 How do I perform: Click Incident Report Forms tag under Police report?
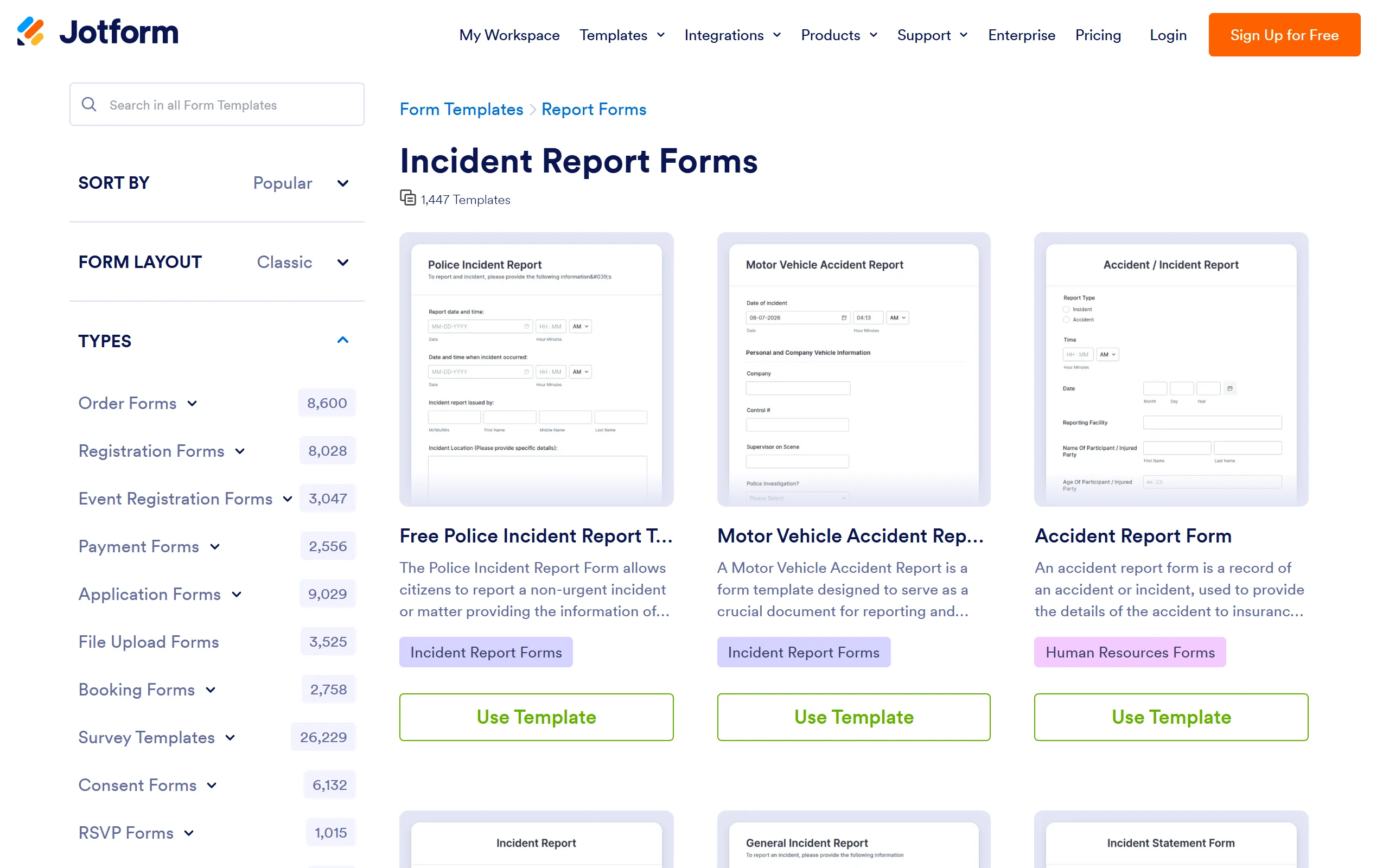[486, 652]
